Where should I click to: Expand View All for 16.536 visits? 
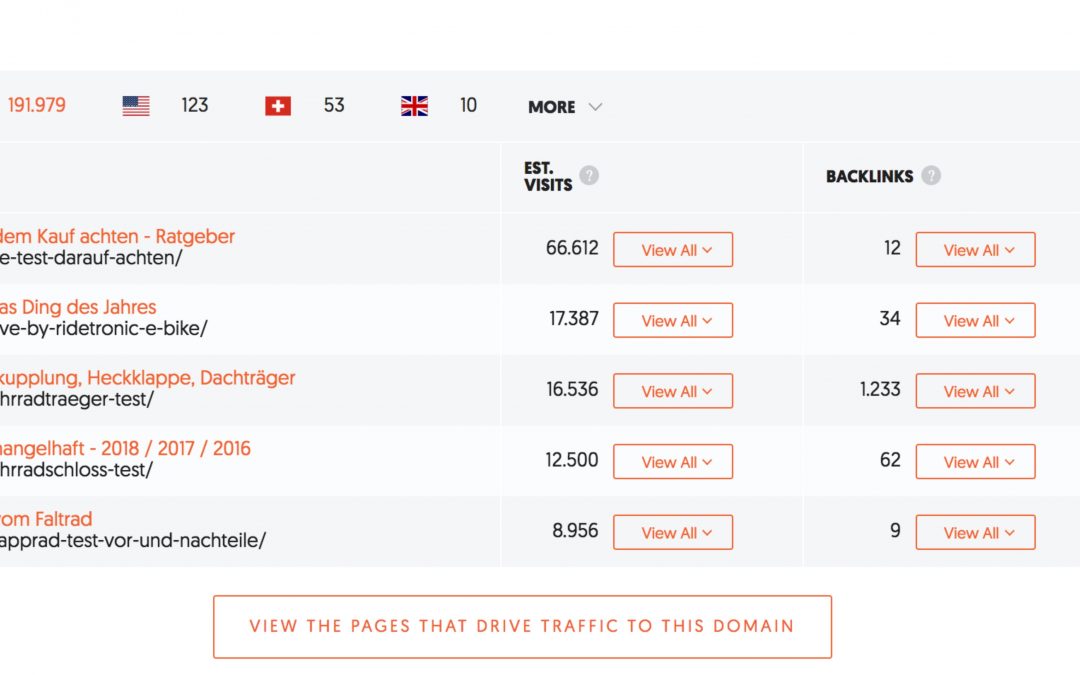coord(673,391)
